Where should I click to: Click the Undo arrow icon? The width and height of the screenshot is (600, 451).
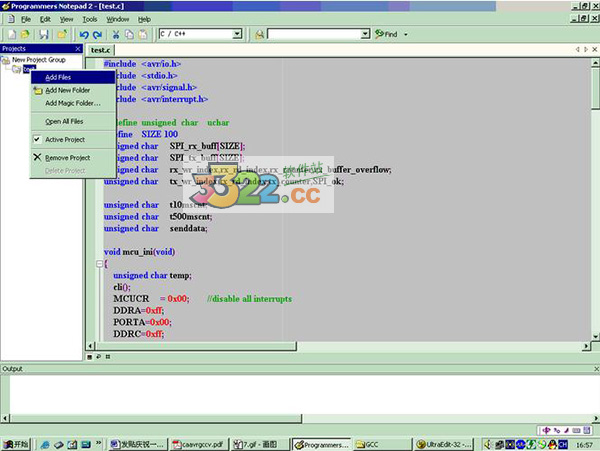click(x=84, y=34)
